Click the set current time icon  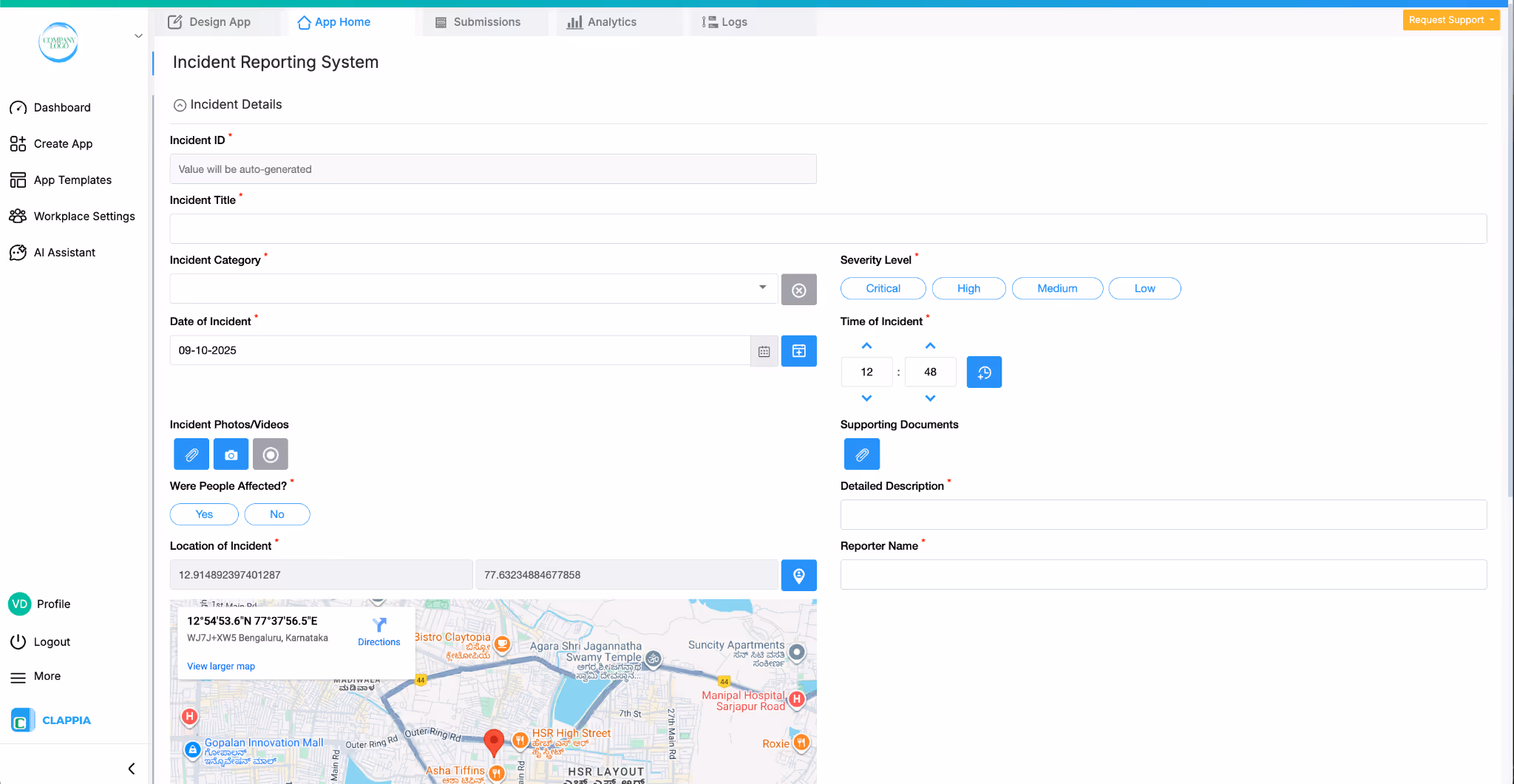[983, 372]
